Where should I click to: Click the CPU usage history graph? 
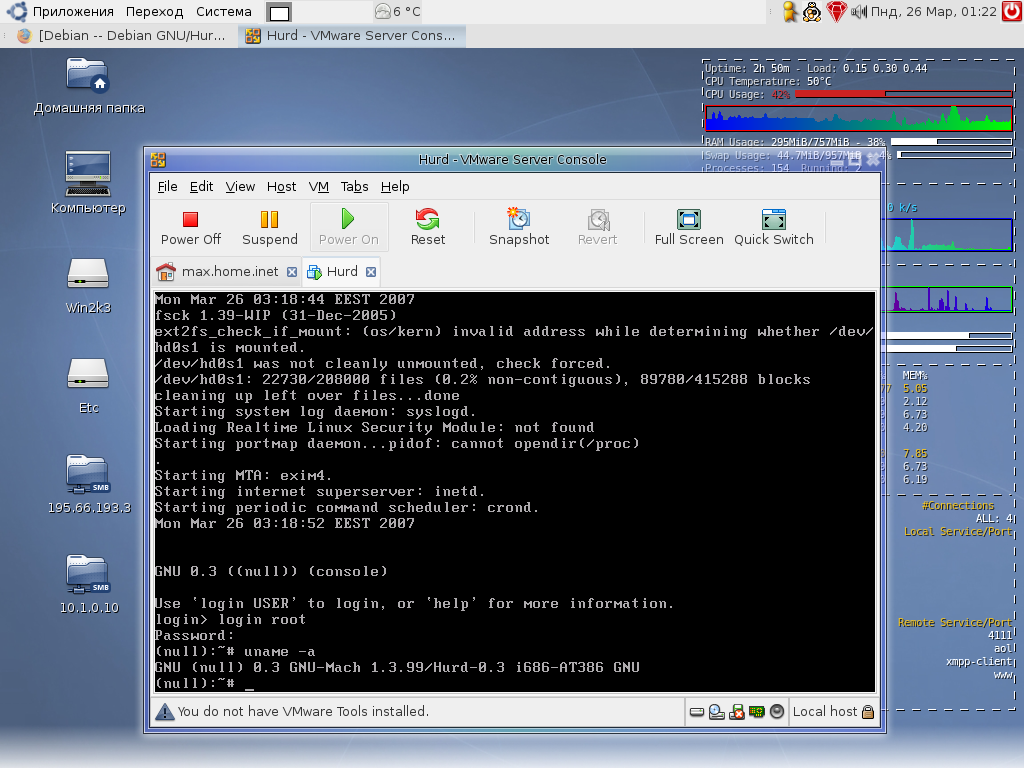pos(859,118)
